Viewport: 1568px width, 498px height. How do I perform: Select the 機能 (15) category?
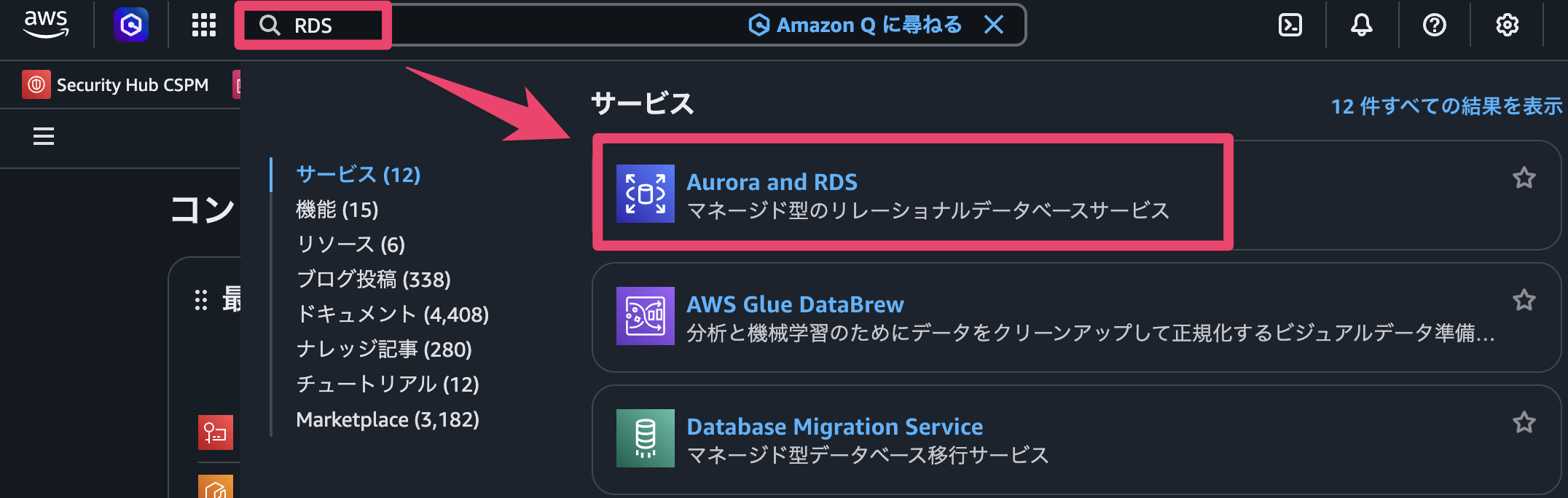click(337, 210)
